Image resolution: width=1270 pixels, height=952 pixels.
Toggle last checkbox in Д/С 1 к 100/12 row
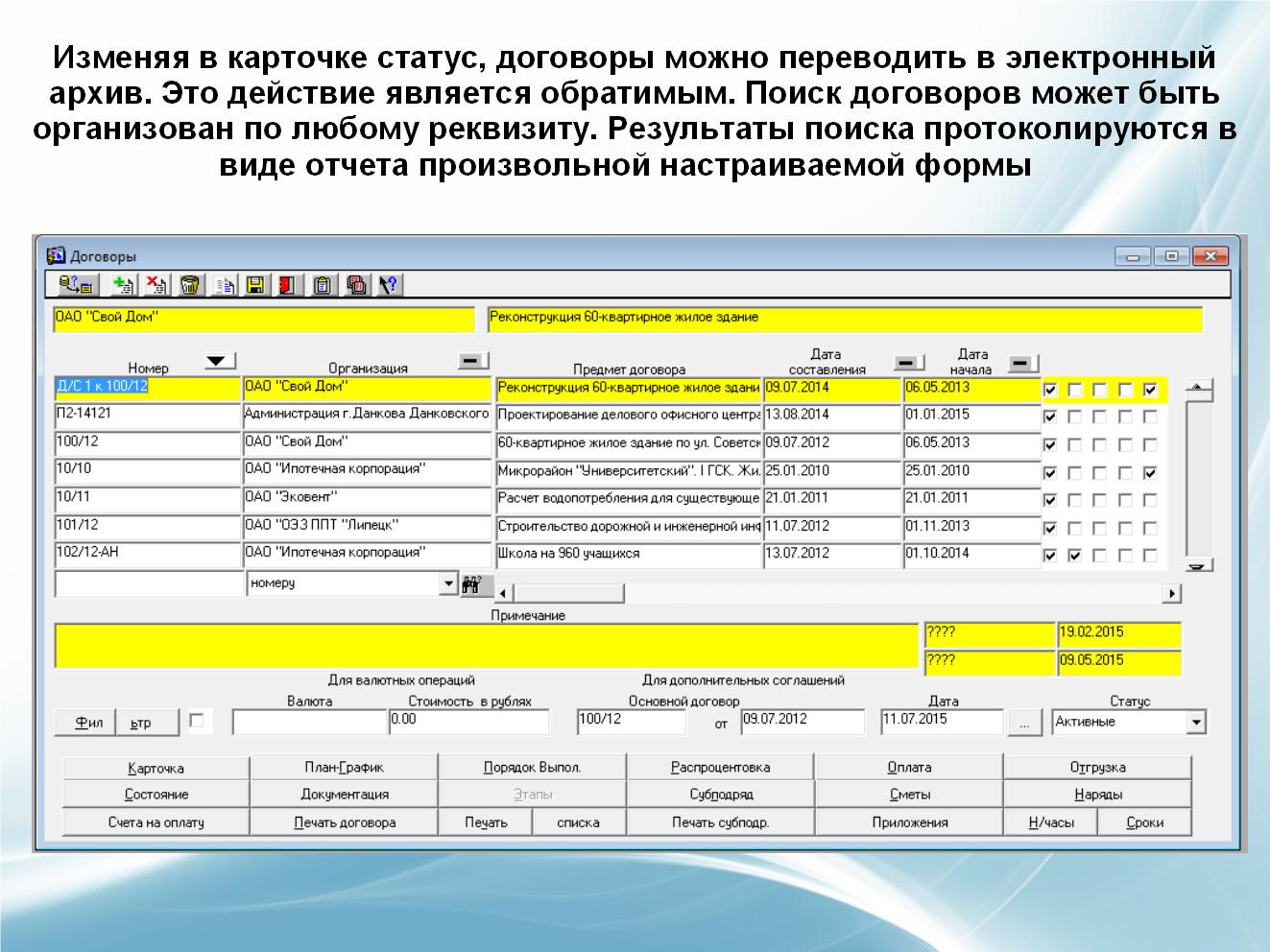point(1151,391)
